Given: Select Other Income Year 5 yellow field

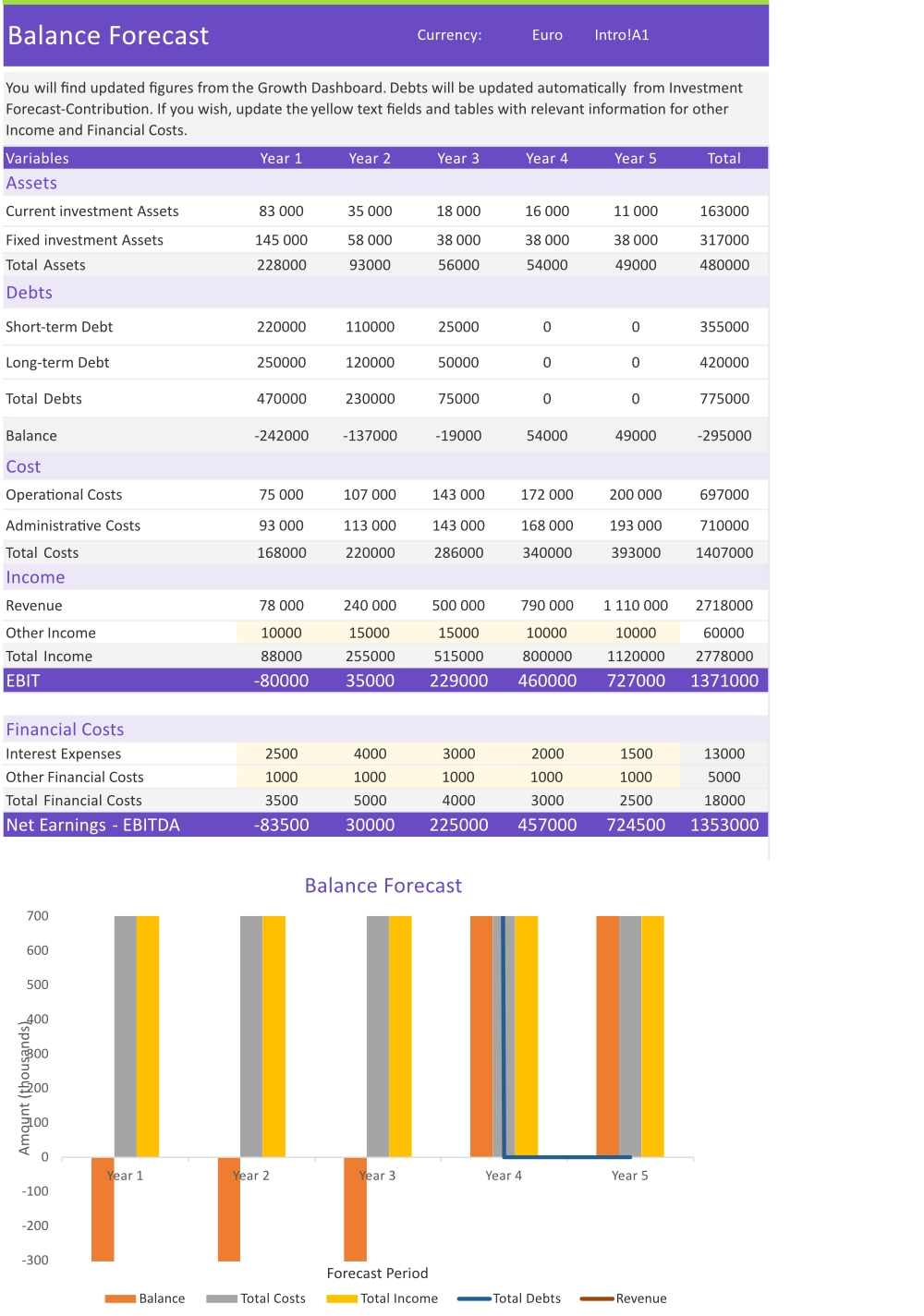Looking at the screenshot, I should click(636, 633).
